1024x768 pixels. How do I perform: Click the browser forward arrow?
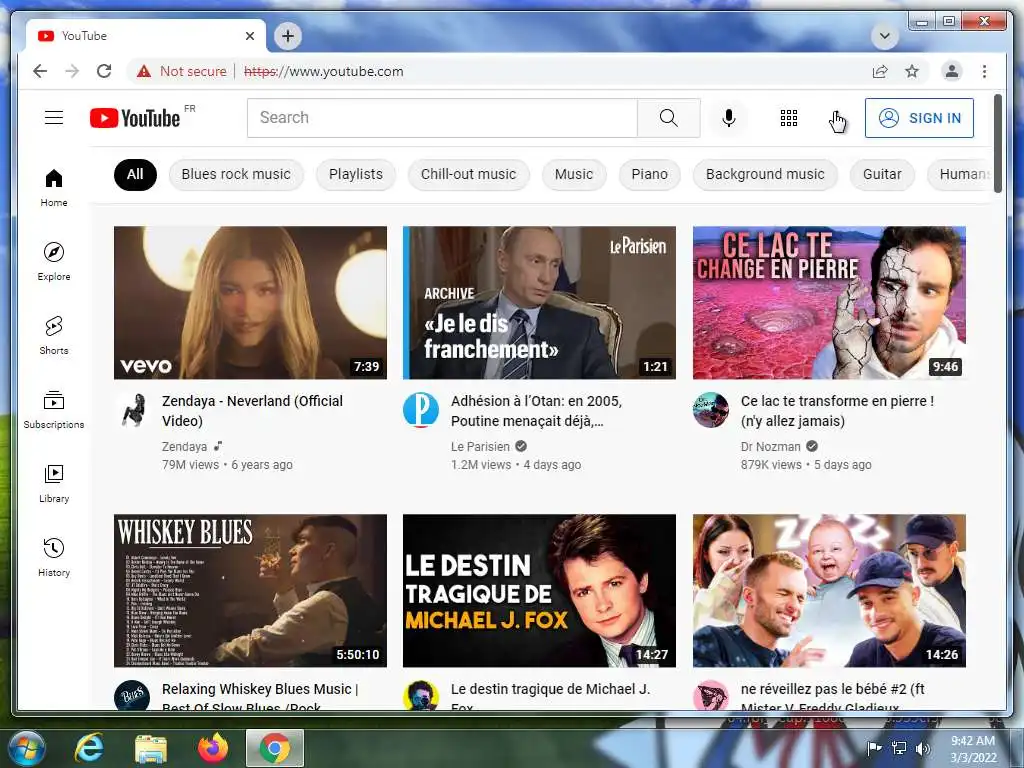point(72,71)
